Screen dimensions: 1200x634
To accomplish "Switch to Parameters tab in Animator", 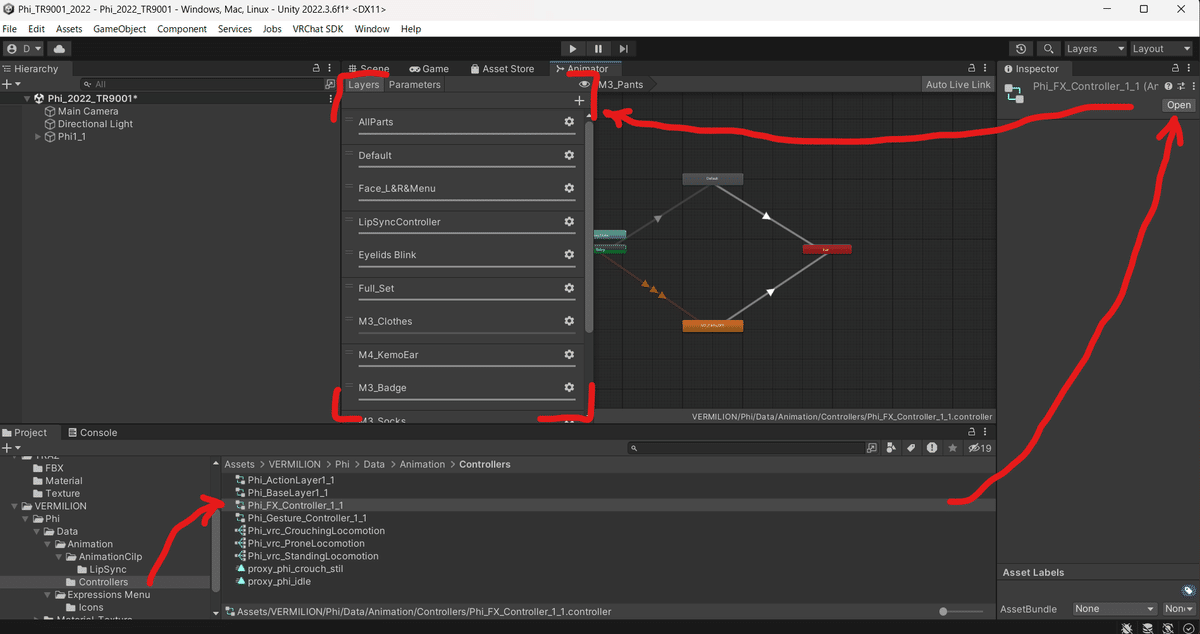I will [414, 85].
